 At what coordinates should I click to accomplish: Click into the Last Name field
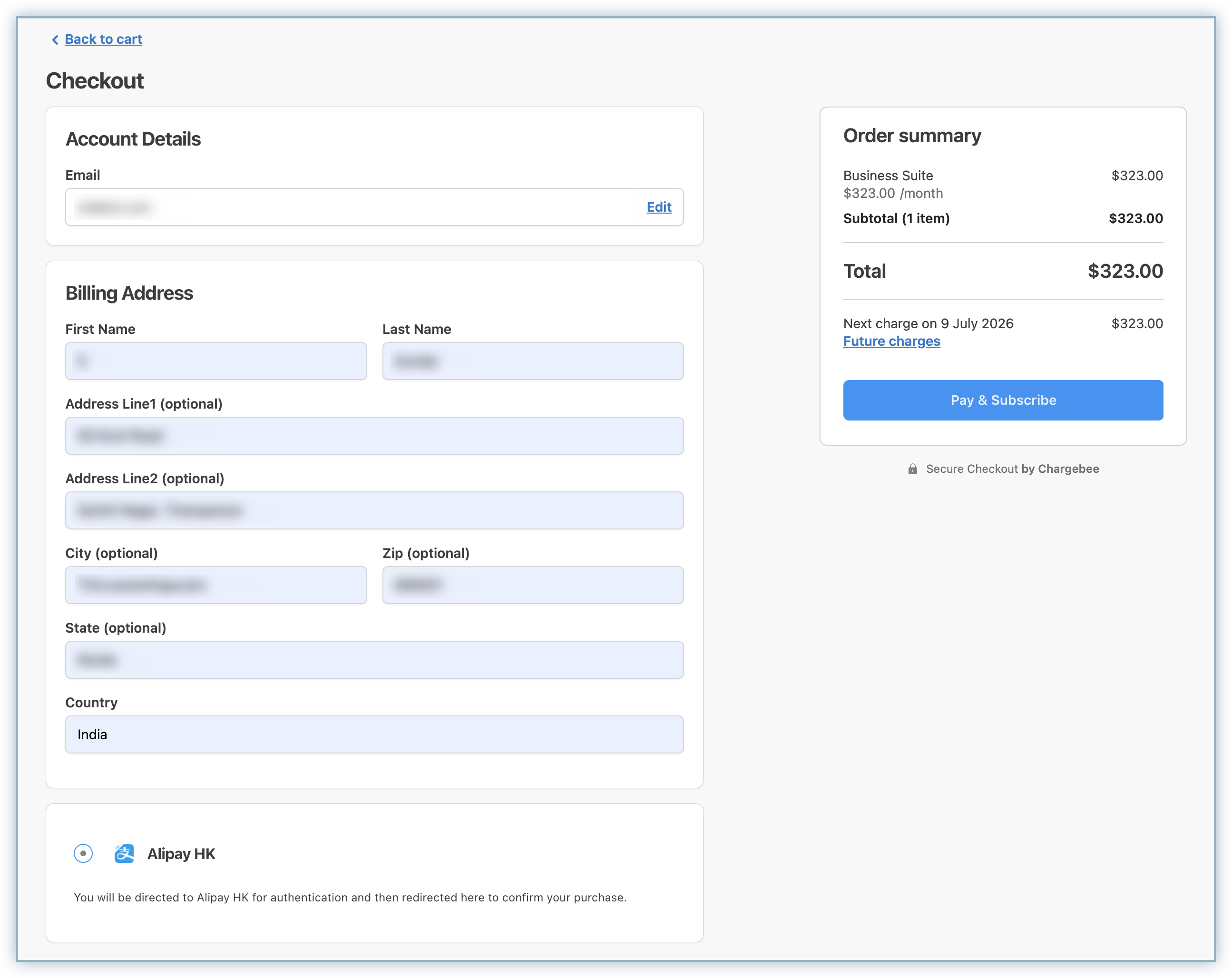533,361
